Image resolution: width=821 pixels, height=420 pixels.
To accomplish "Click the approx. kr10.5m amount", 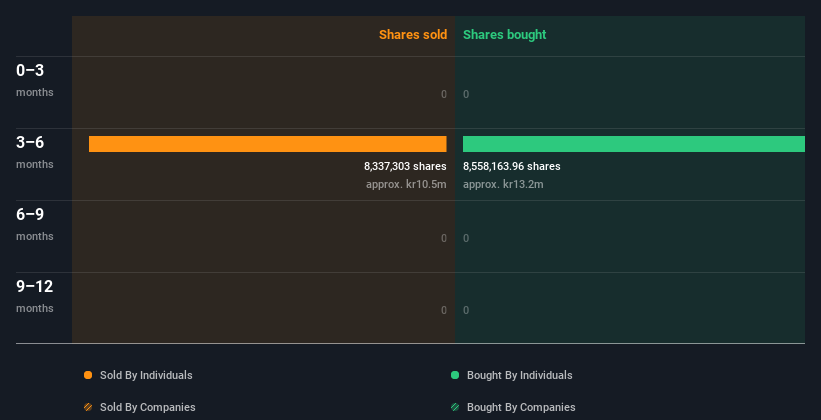I will [406, 184].
